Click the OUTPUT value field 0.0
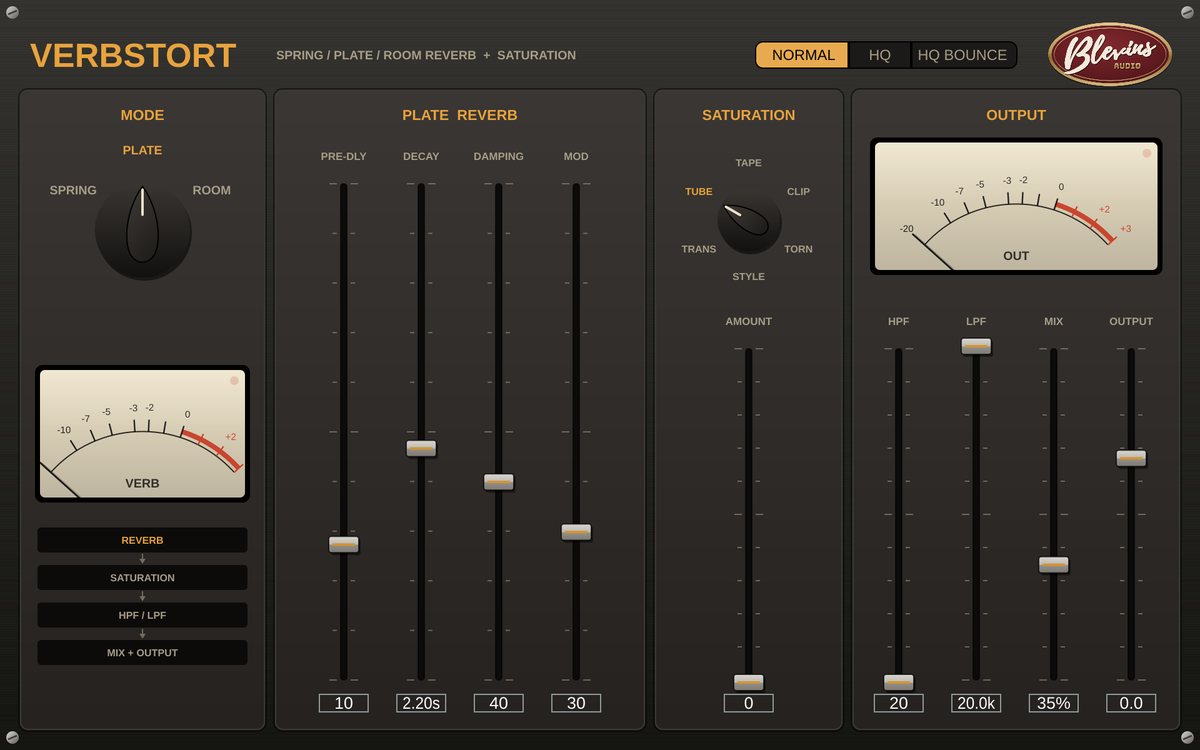 tap(1131, 703)
